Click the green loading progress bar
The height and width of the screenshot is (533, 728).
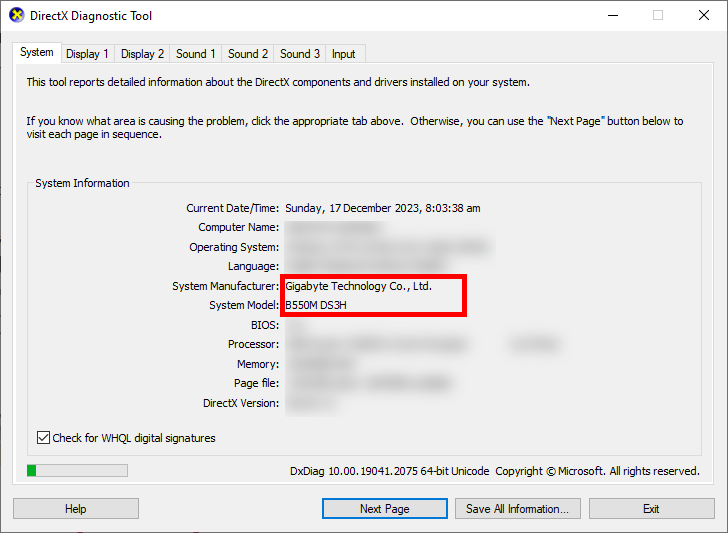tap(77, 470)
